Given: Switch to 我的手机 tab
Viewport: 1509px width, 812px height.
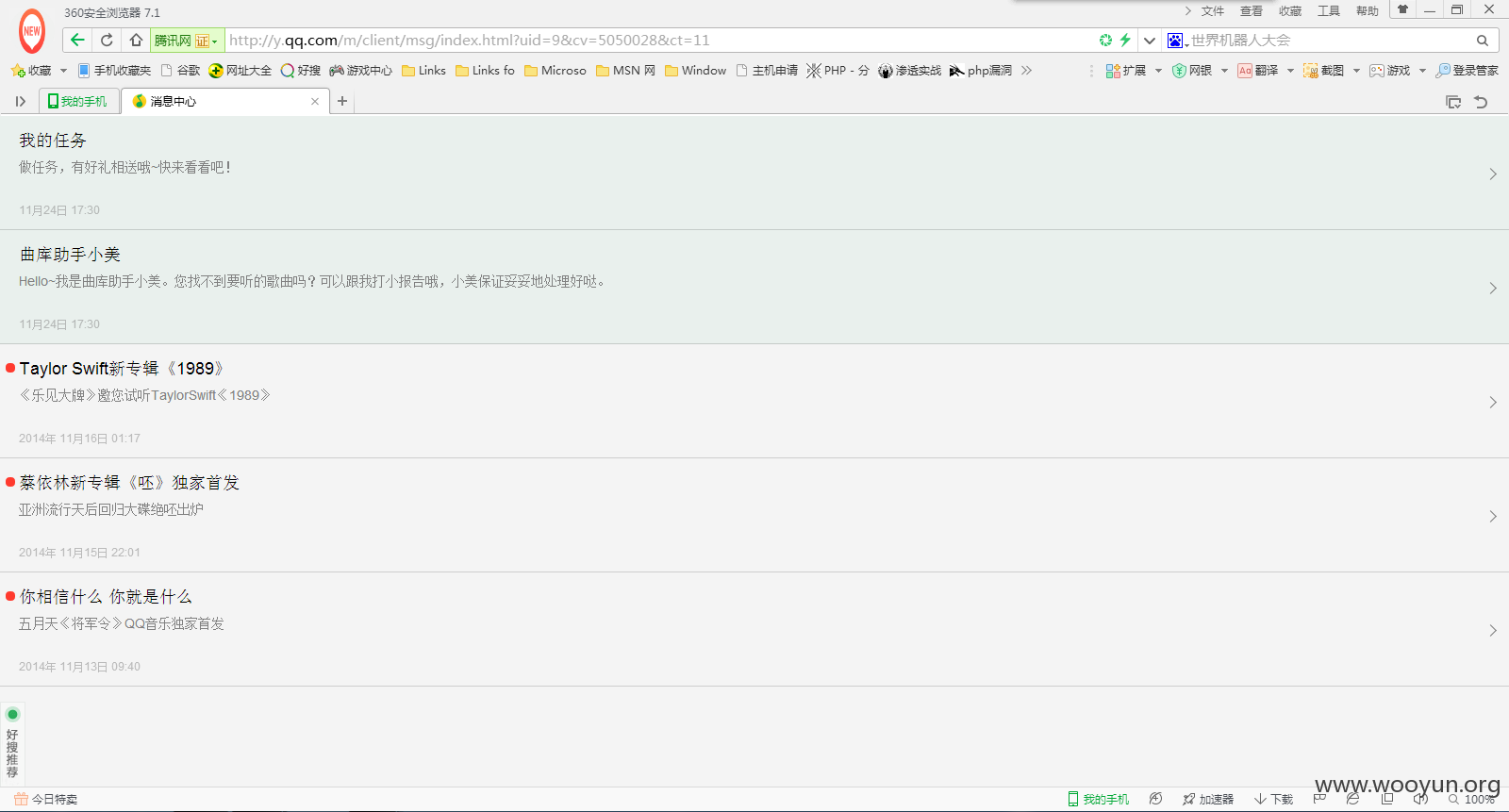Looking at the screenshot, I should tap(78, 101).
